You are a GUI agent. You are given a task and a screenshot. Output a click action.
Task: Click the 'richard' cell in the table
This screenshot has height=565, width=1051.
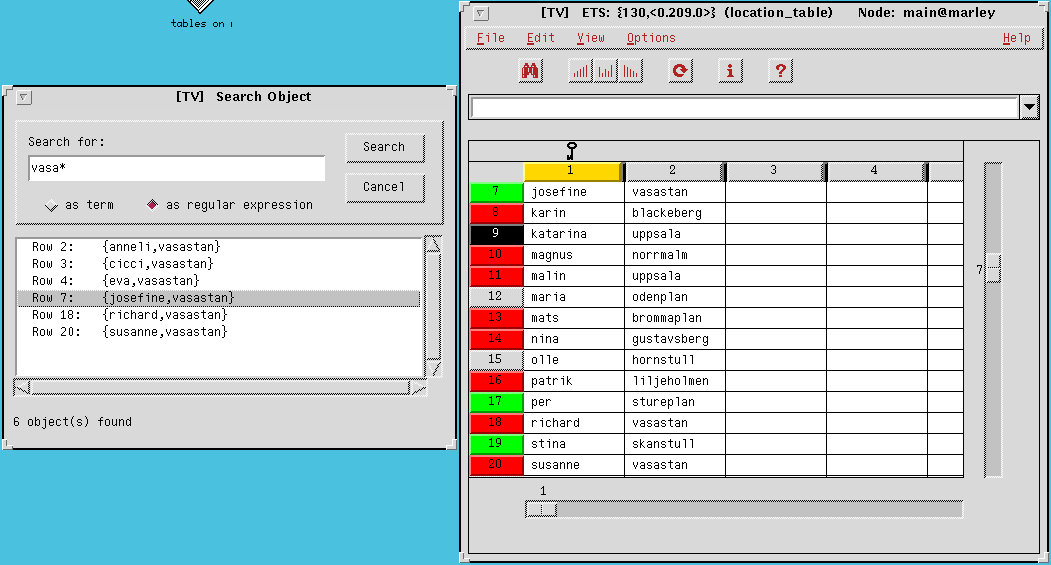click(x=574, y=423)
